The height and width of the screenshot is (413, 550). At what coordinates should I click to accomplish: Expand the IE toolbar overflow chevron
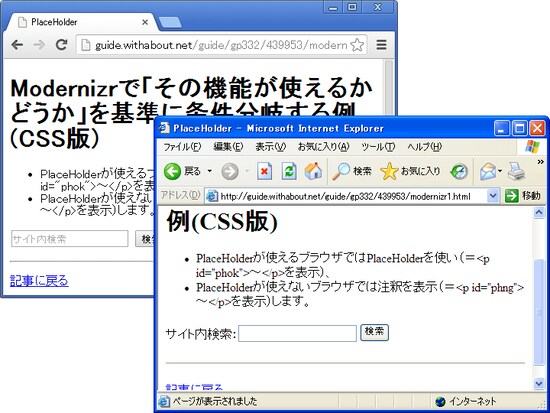(x=541, y=162)
